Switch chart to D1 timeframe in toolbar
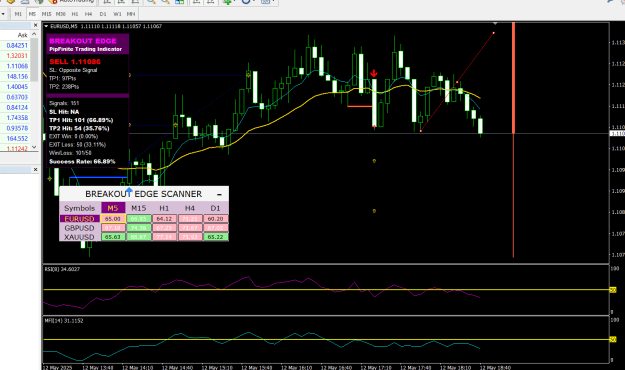This screenshot has height=370, width=625. (103, 14)
